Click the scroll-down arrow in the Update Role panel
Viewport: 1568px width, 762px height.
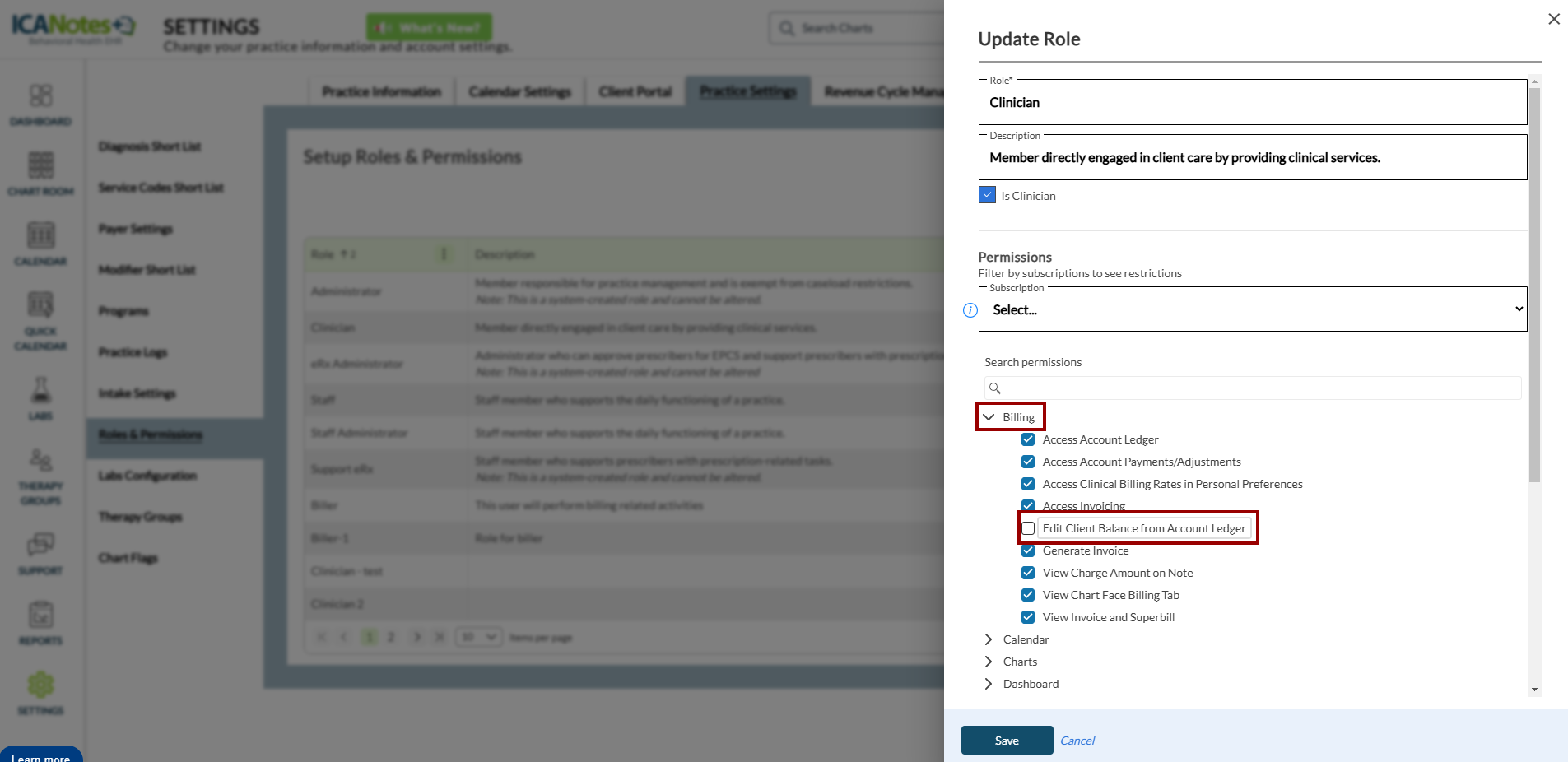1534,690
